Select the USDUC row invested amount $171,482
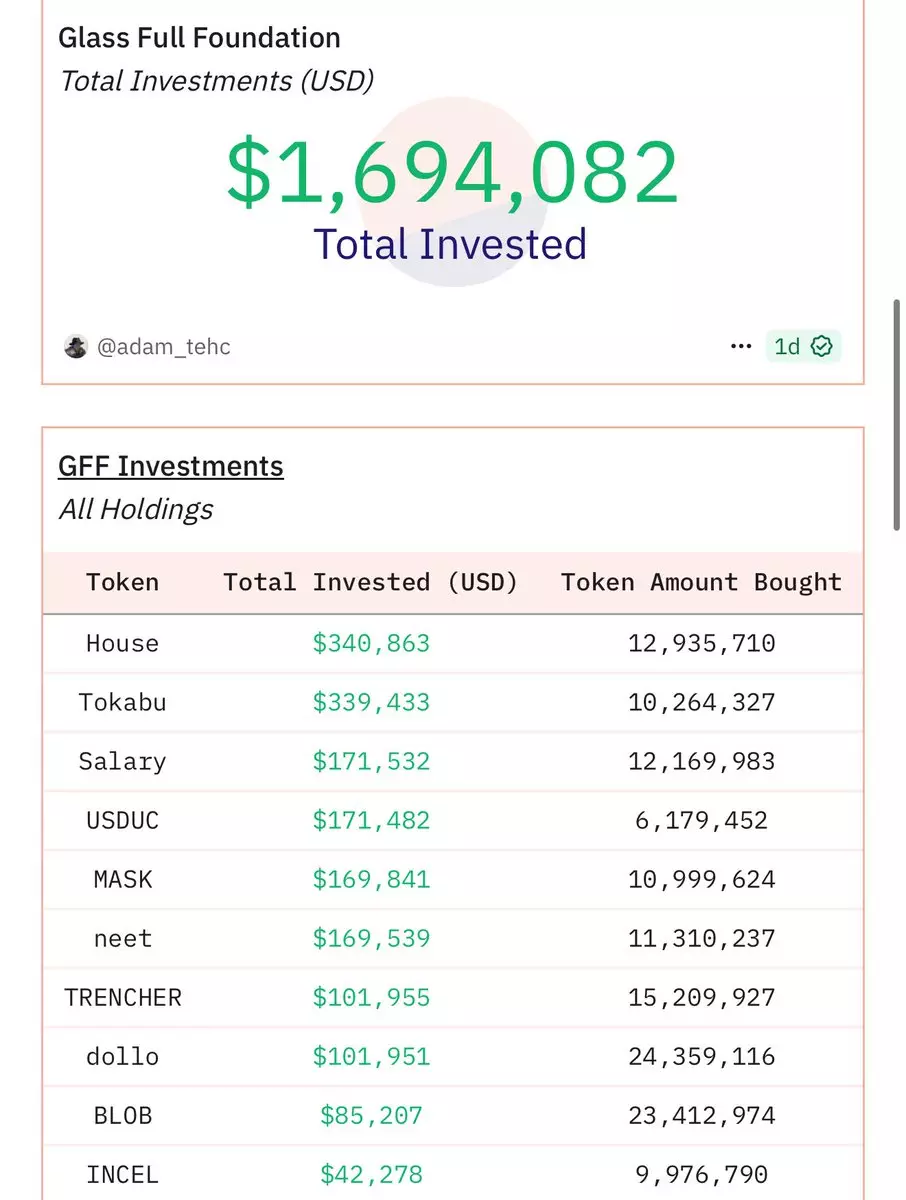This screenshot has height=1200, width=906. 371,820
